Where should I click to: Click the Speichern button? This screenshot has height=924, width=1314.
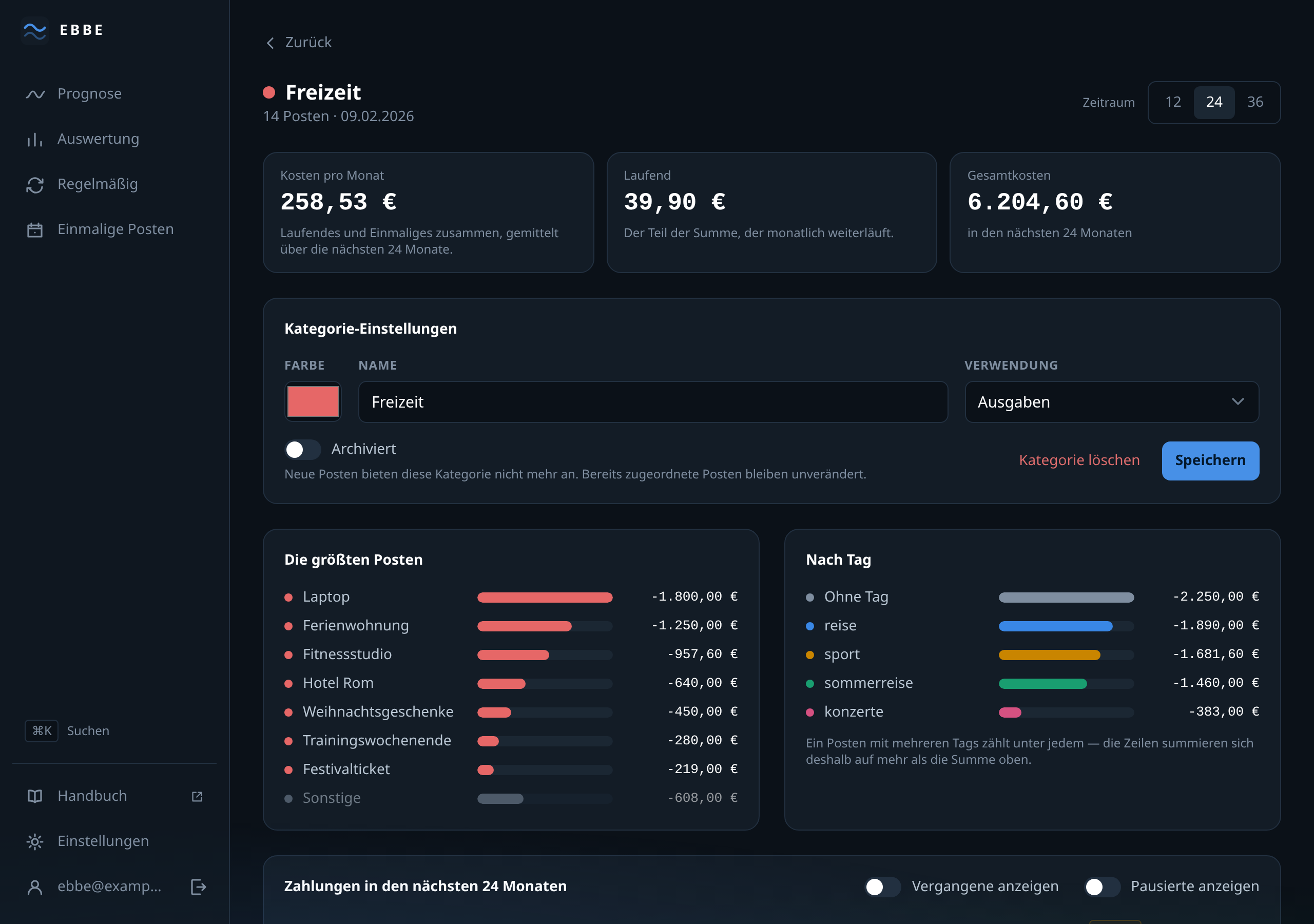click(x=1210, y=460)
